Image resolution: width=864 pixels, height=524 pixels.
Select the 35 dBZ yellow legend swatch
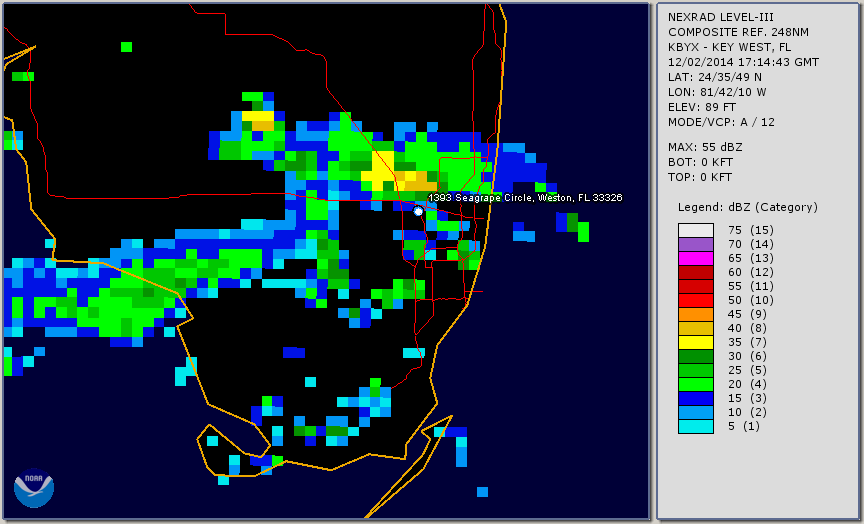pos(695,343)
